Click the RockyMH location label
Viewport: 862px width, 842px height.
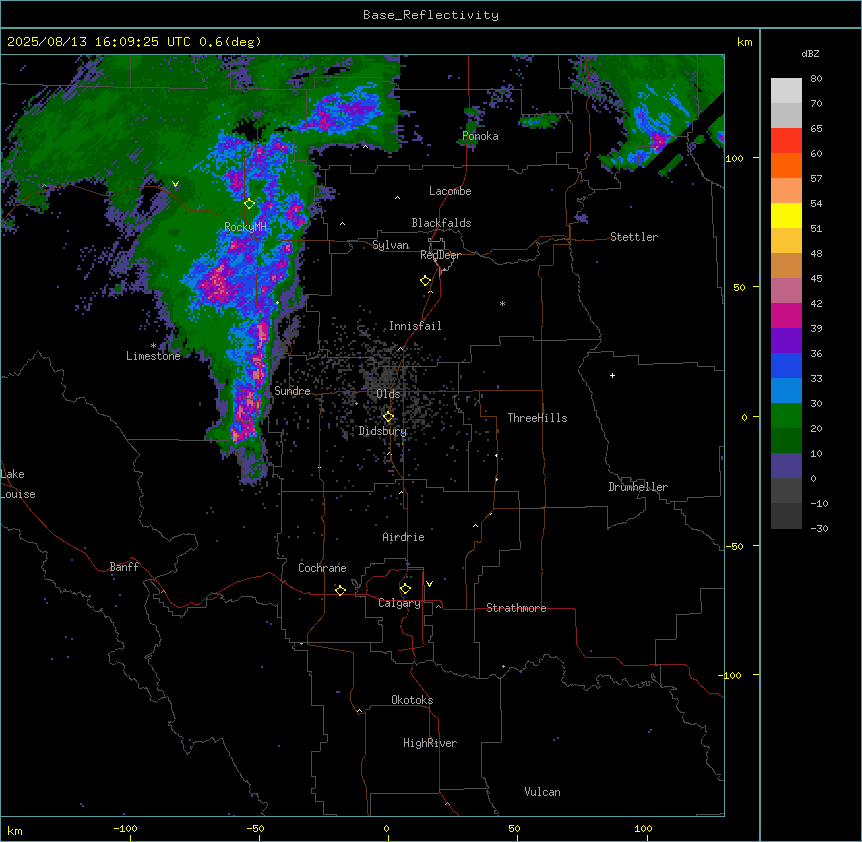click(245, 227)
